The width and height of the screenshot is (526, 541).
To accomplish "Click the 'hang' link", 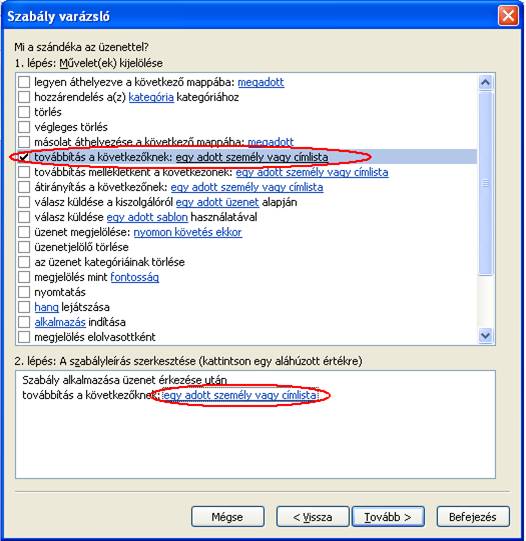I will coord(46,307).
